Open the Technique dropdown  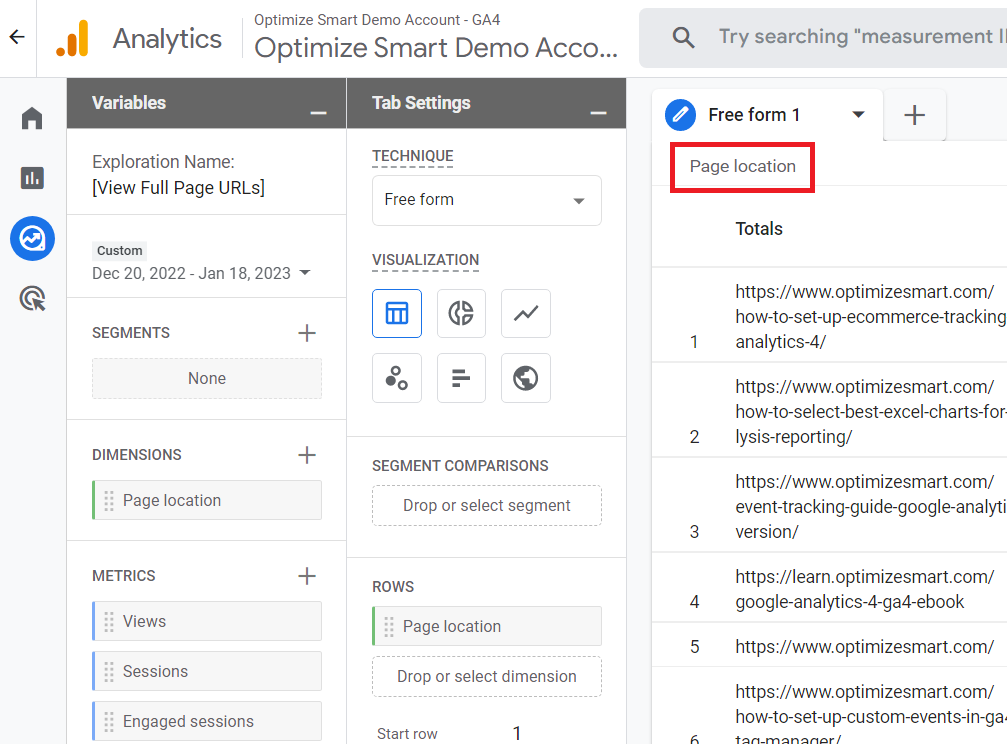(x=486, y=200)
